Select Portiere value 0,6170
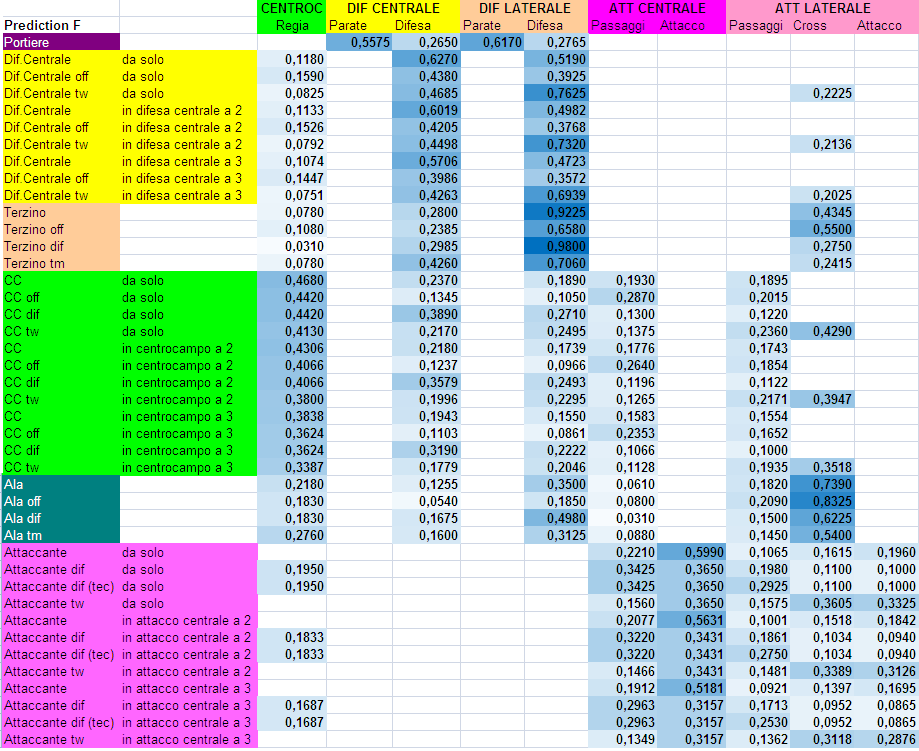Viewport: 919px width, 751px height. click(492, 42)
